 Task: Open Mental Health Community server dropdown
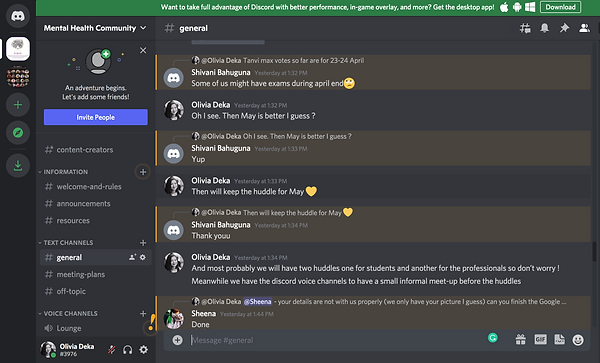95,28
